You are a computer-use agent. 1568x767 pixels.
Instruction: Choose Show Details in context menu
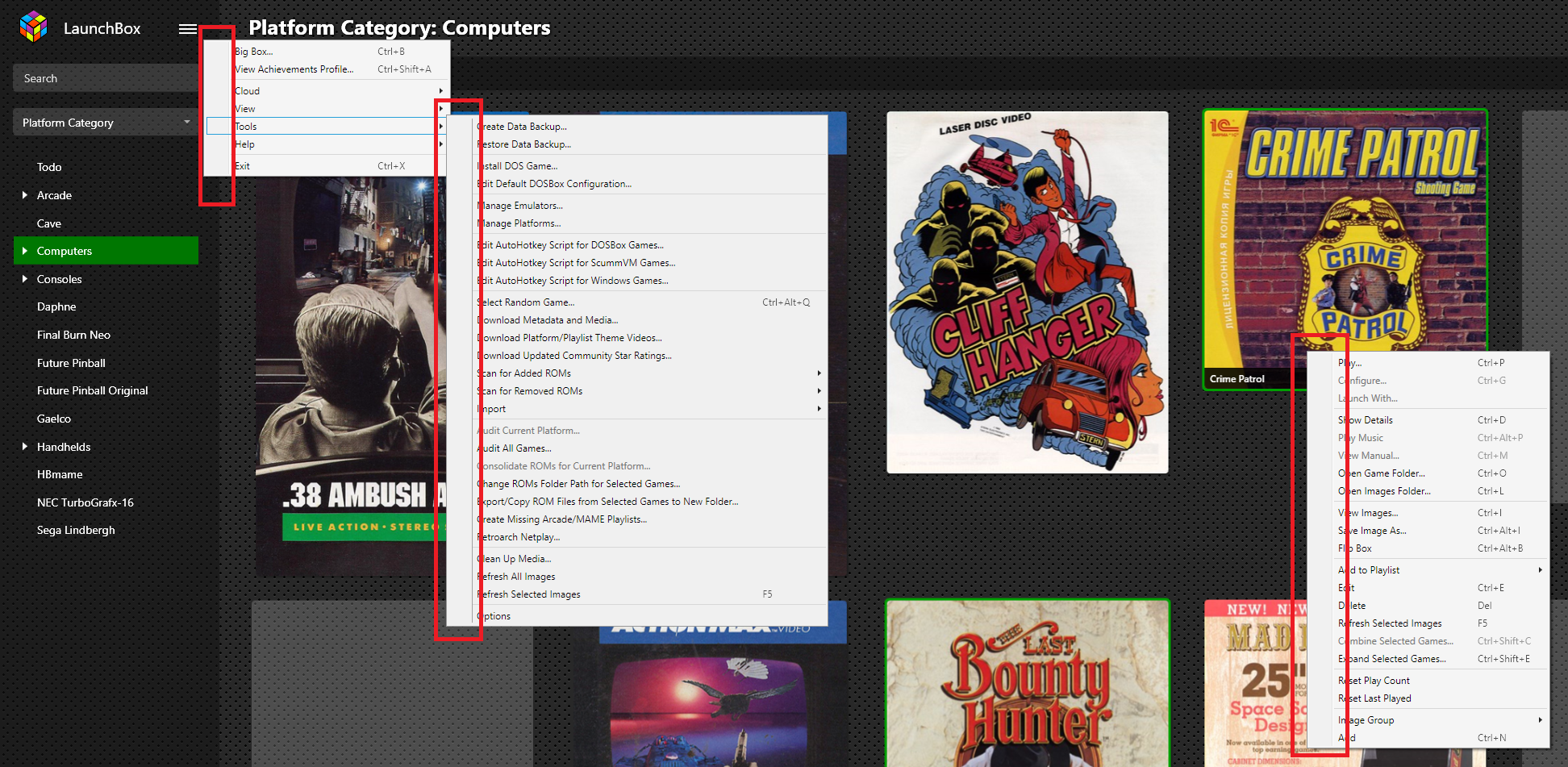[x=1428, y=420]
